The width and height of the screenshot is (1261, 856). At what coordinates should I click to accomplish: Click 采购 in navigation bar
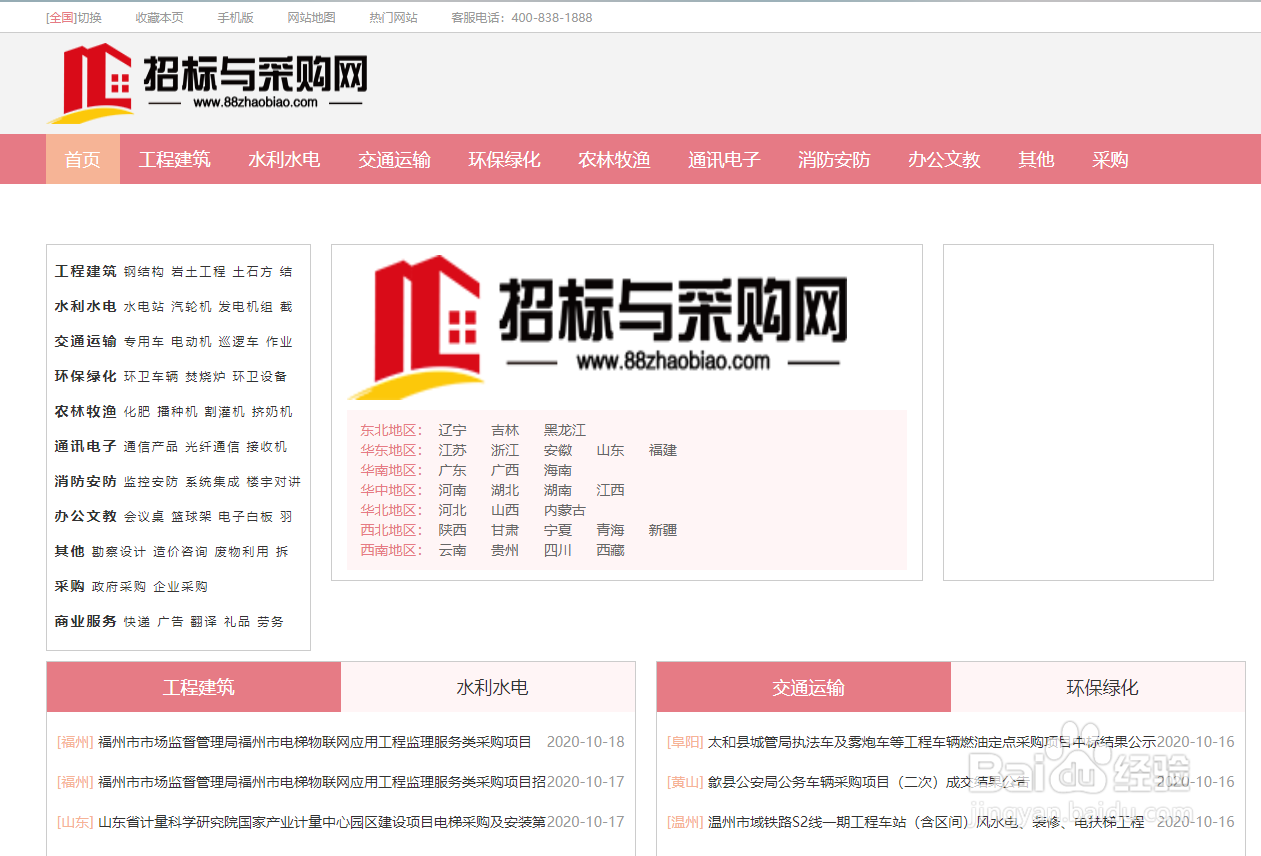(1110, 159)
